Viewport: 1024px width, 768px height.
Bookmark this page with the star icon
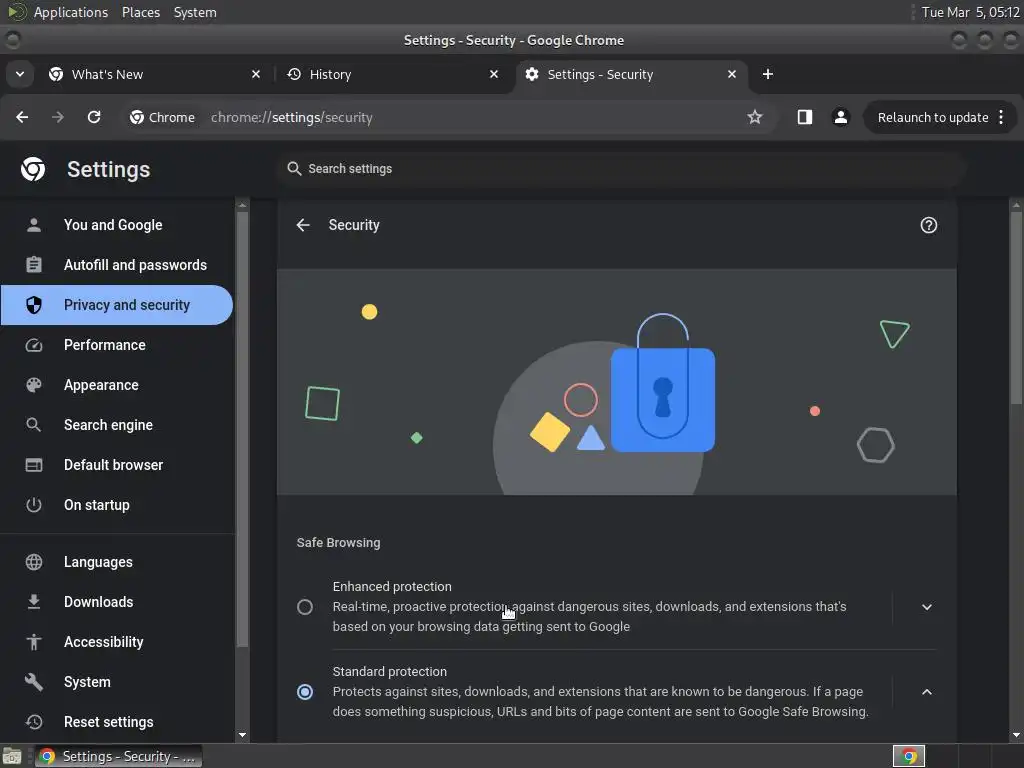click(x=754, y=117)
